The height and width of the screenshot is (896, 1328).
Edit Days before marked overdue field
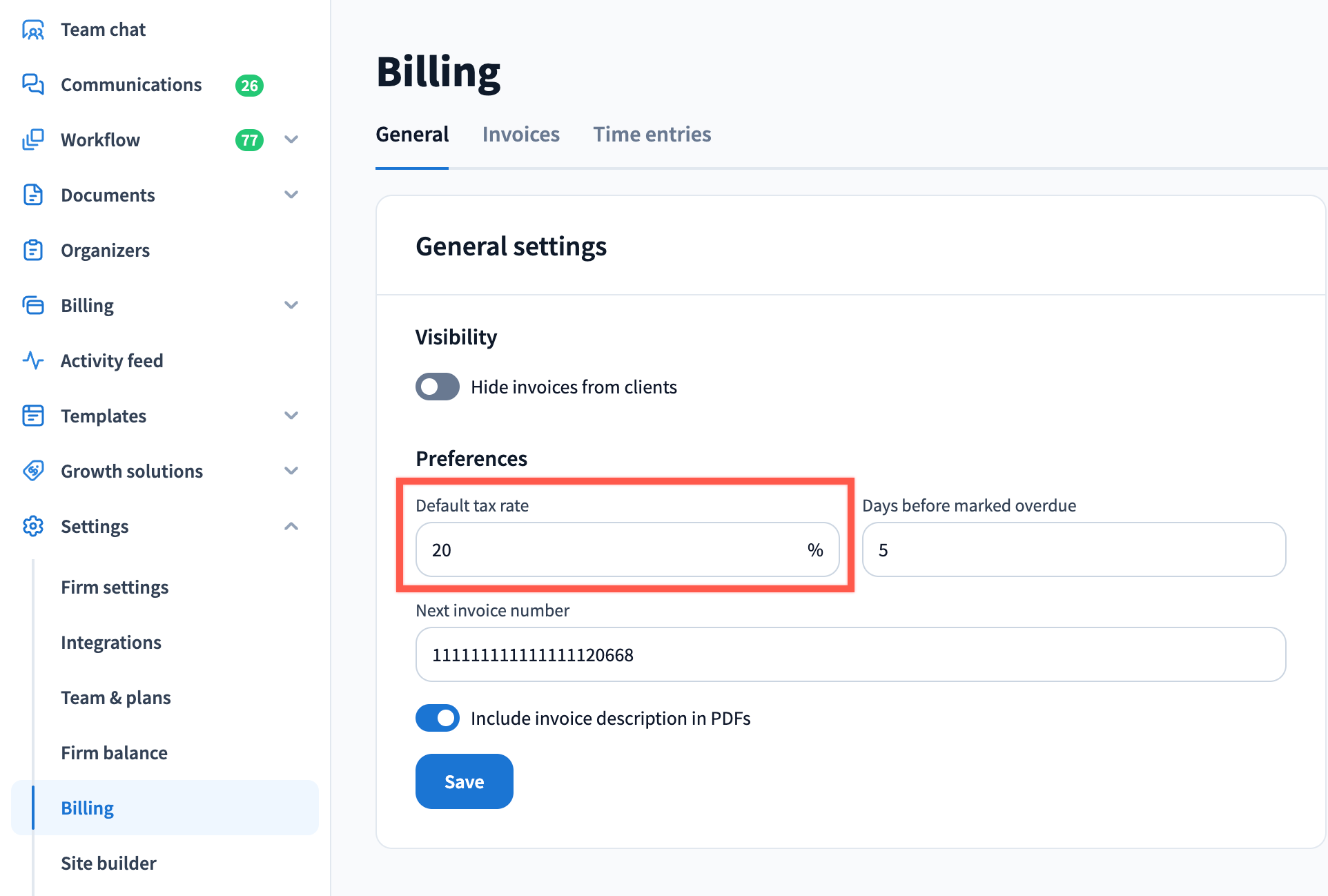[x=1073, y=549]
